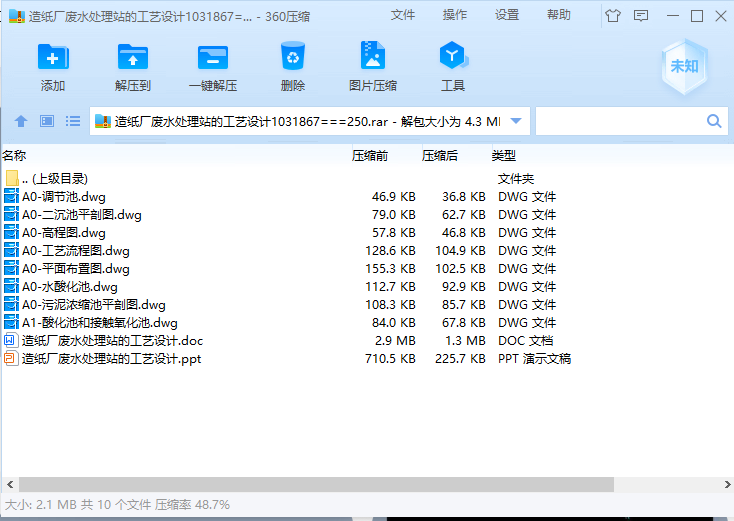Click the 一键解压 one-click extract icon

tap(213, 58)
